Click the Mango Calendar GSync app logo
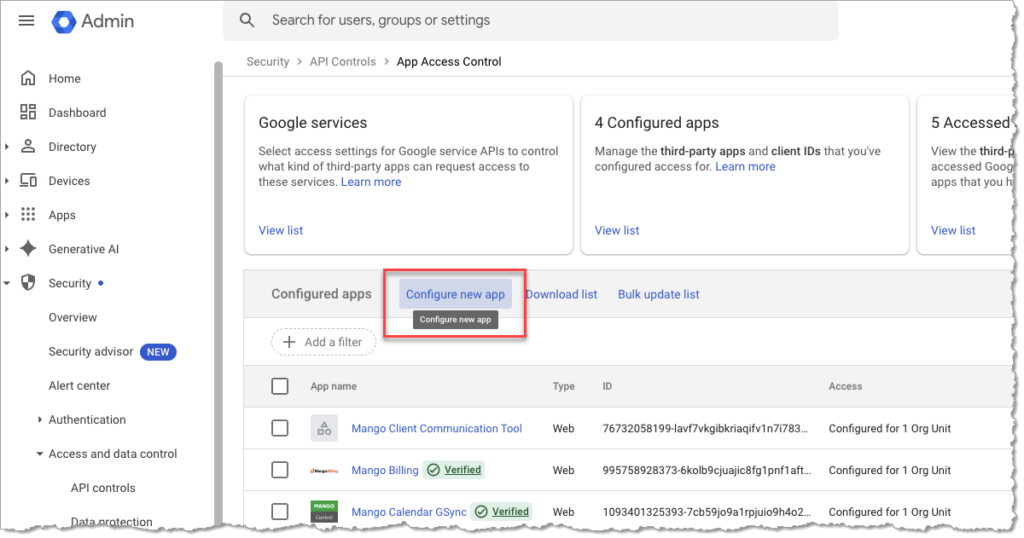The width and height of the screenshot is (1024, 538). [324, 511]
